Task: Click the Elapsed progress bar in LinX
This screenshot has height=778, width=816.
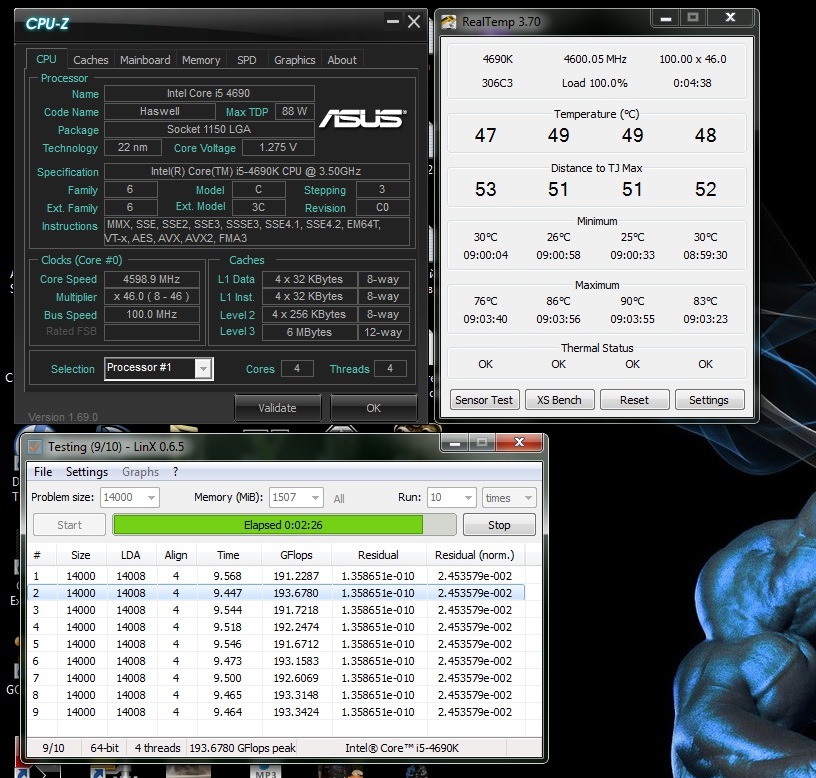Action: 284,525
